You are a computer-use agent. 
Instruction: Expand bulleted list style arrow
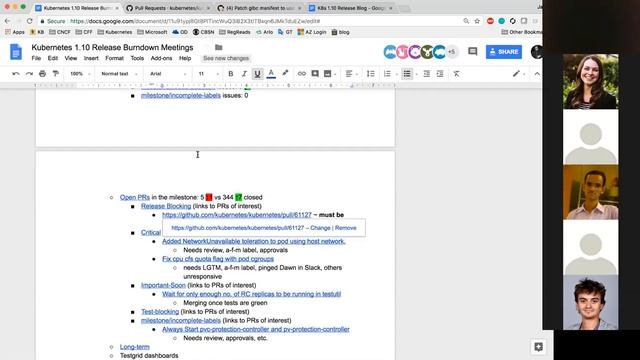click(416, 74)
